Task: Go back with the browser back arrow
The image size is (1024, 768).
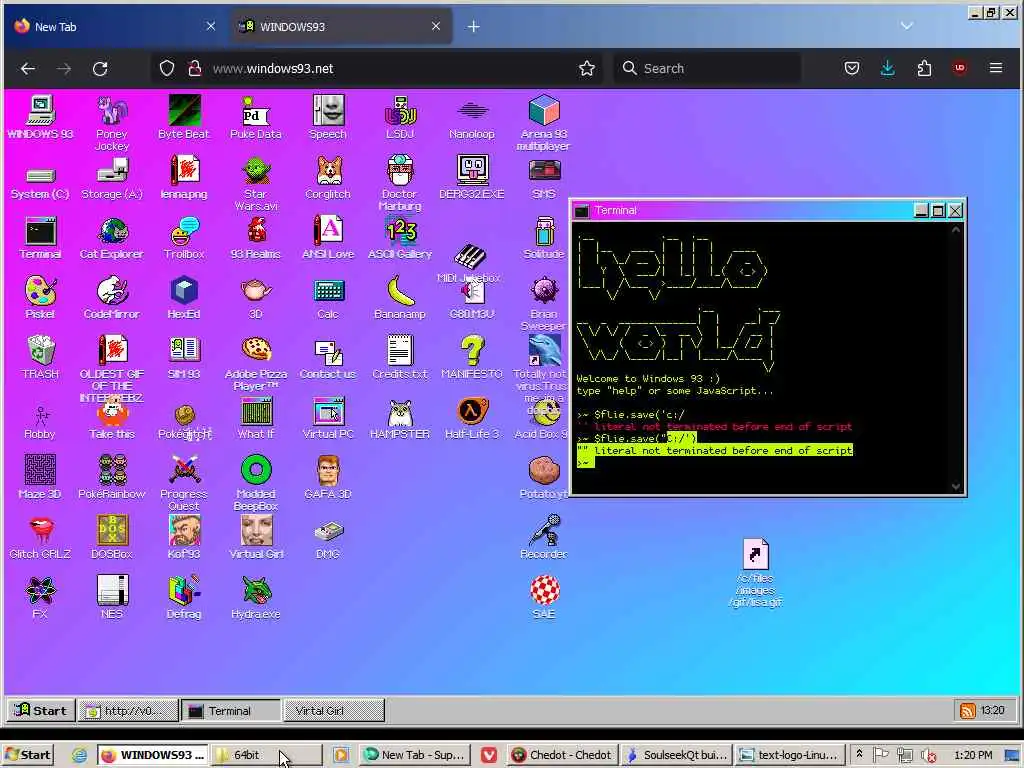Action: coord(27,69)
